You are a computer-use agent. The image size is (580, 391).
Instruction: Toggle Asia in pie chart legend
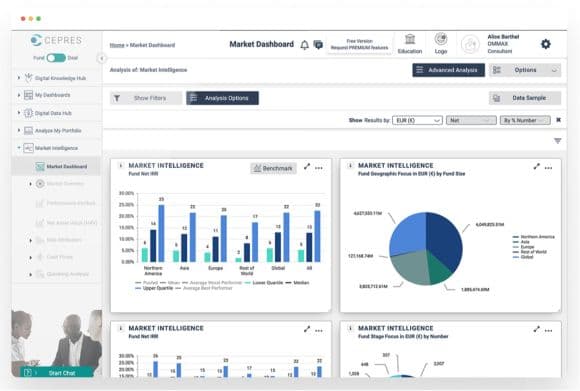point(521,242)
